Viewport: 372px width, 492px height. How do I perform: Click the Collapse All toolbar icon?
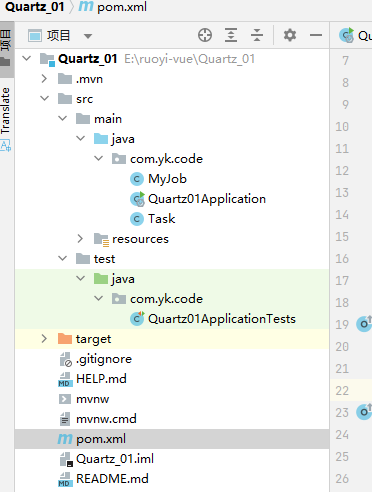pos(257,35)
